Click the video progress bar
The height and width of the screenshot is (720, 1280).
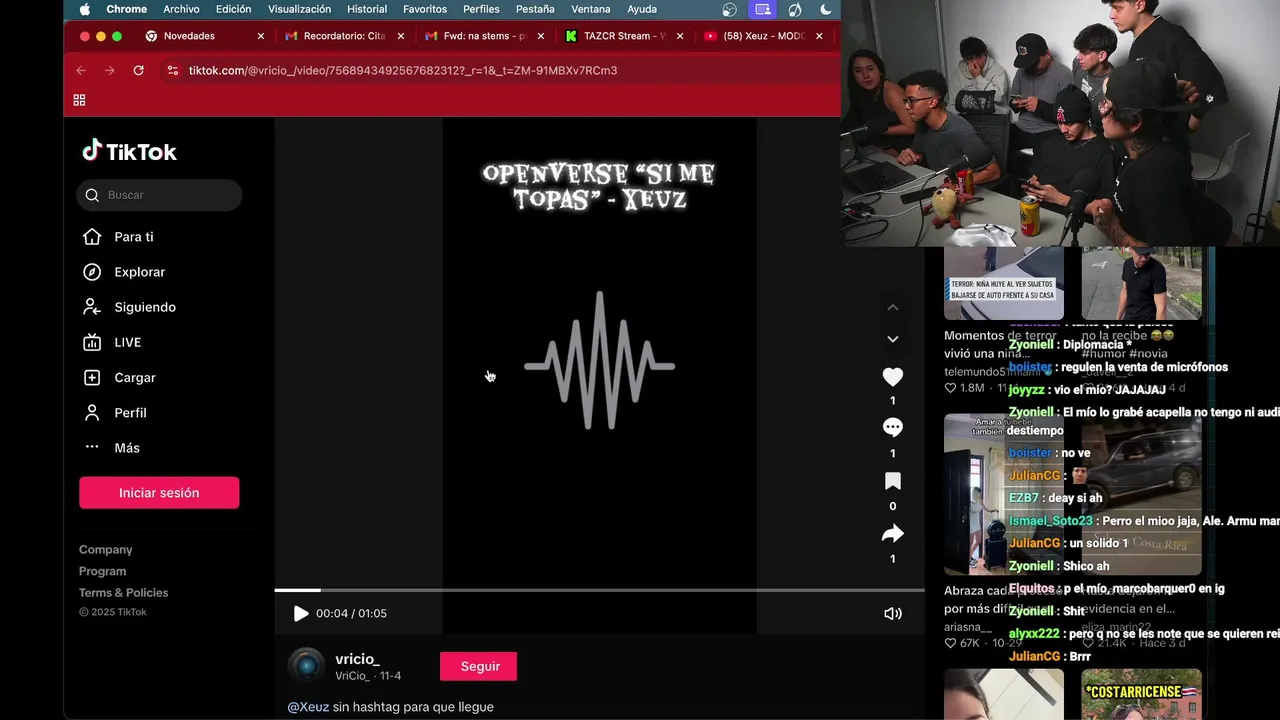[x=600, y=590]
